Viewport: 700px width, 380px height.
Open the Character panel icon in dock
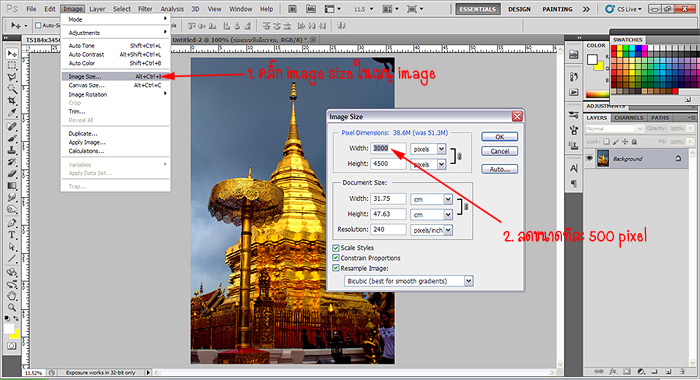tap(574, 168)
